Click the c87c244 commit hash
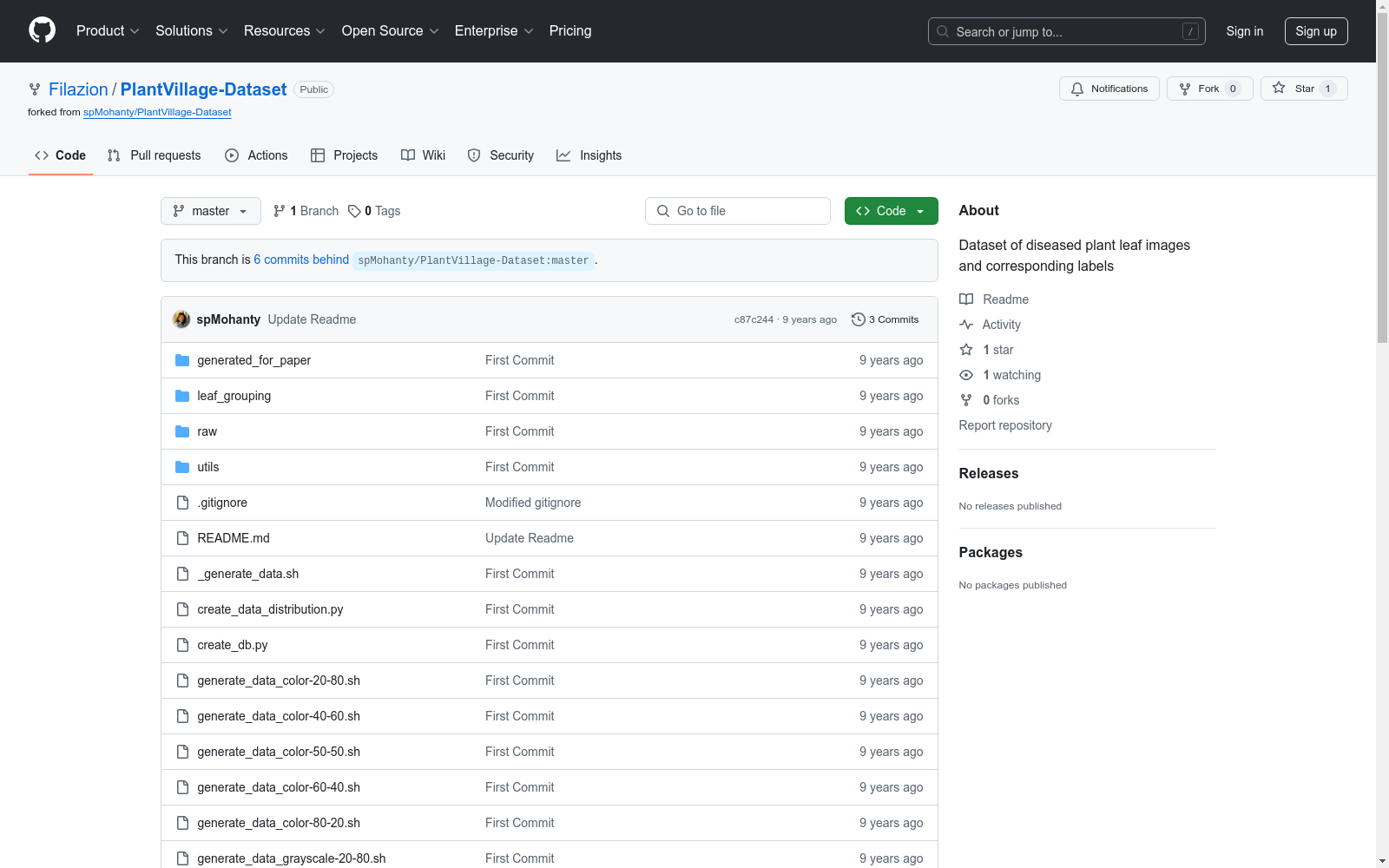The width and height of the screenshot is (1389, 868). pos(754,319)
